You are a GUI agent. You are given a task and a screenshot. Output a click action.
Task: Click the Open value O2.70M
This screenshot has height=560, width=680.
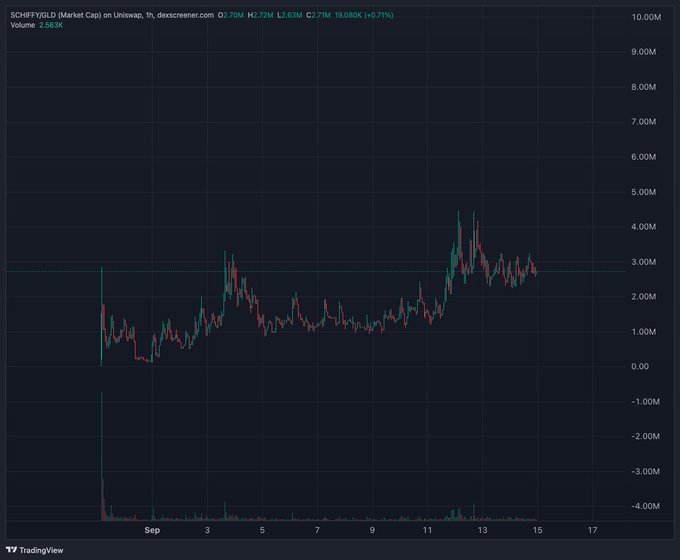click(231, 15)
